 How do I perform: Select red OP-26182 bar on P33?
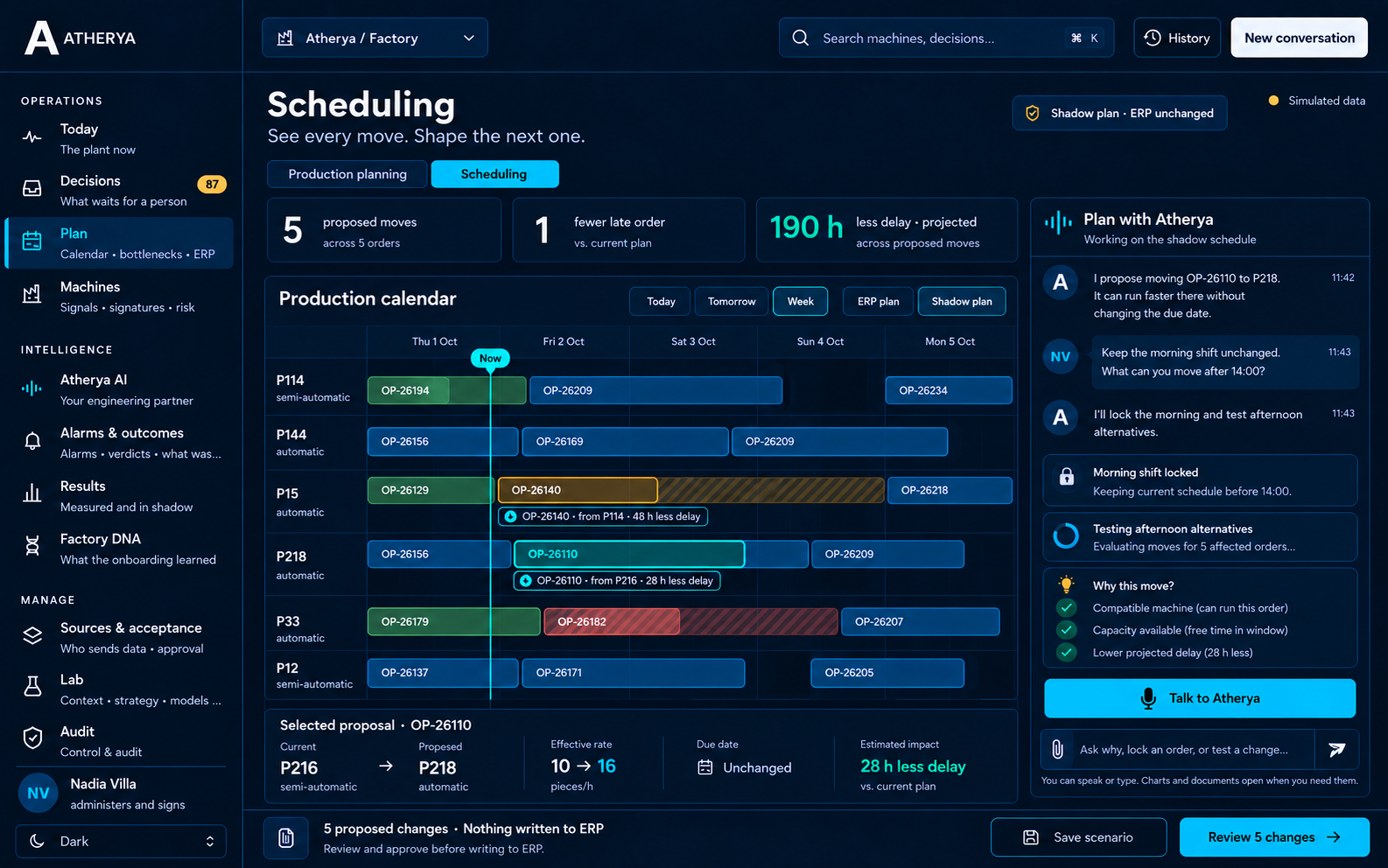point(612,622)
